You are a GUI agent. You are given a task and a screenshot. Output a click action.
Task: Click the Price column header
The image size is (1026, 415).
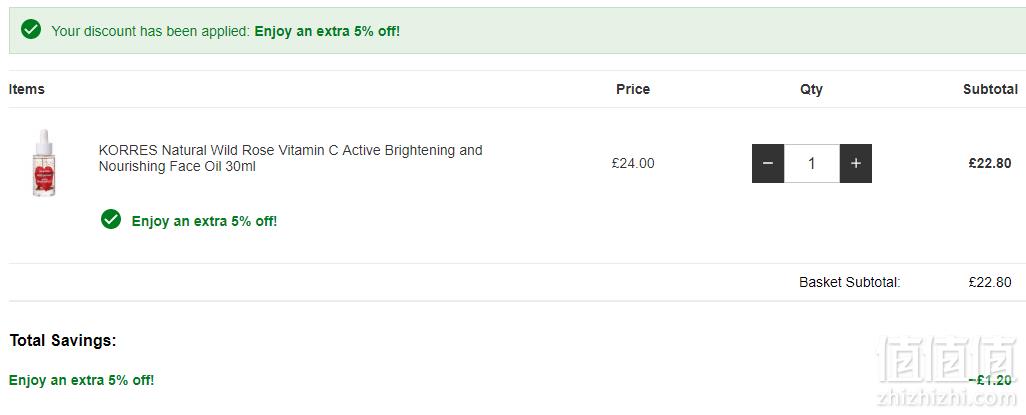point(633,89)
